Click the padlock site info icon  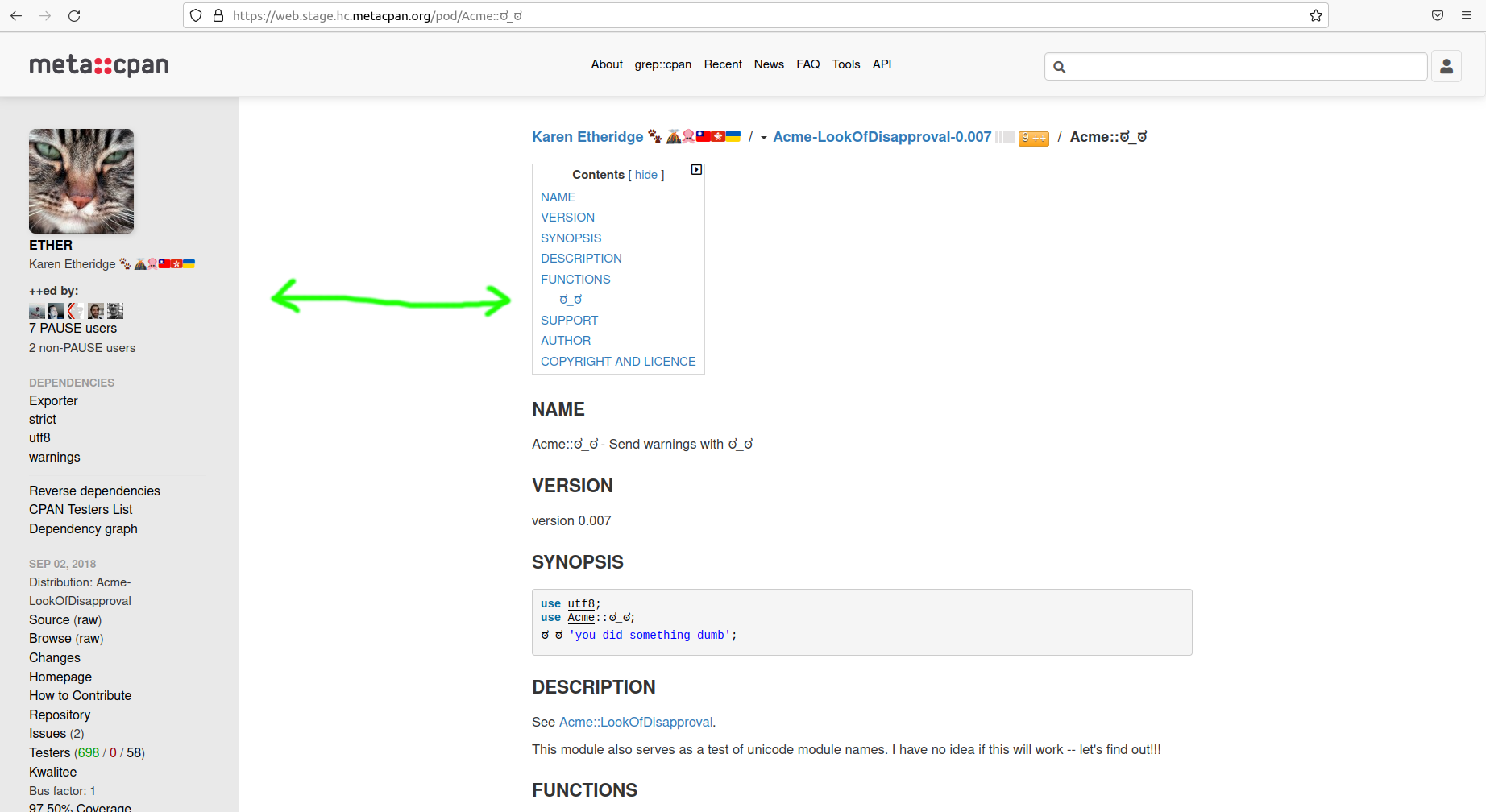tap(218, 15)
